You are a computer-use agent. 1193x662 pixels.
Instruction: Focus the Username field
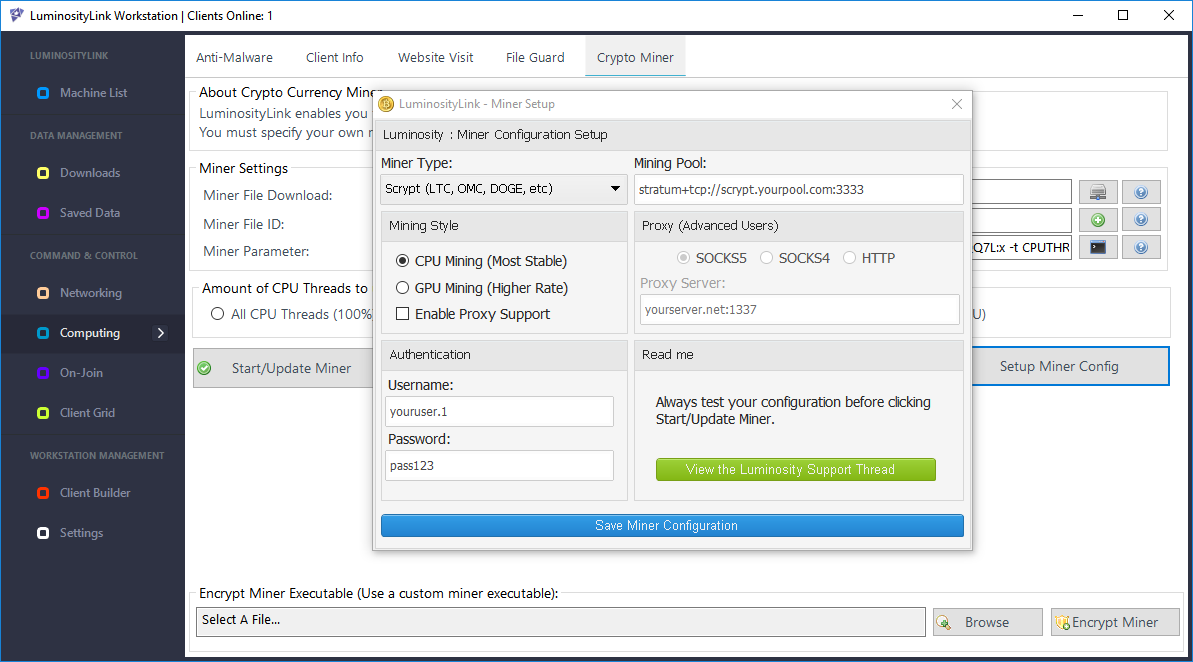pyautogui.click(x=499, y=412)
